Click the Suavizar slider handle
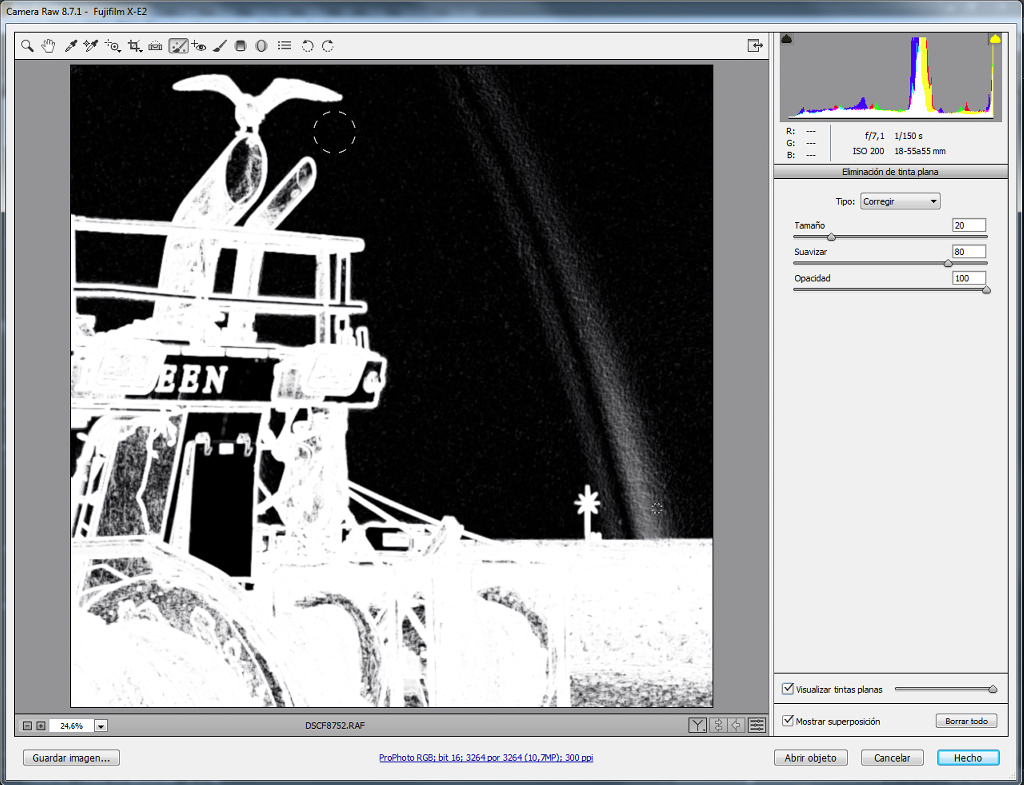Viewport: 1024px width, 785px height. (948, 263)
